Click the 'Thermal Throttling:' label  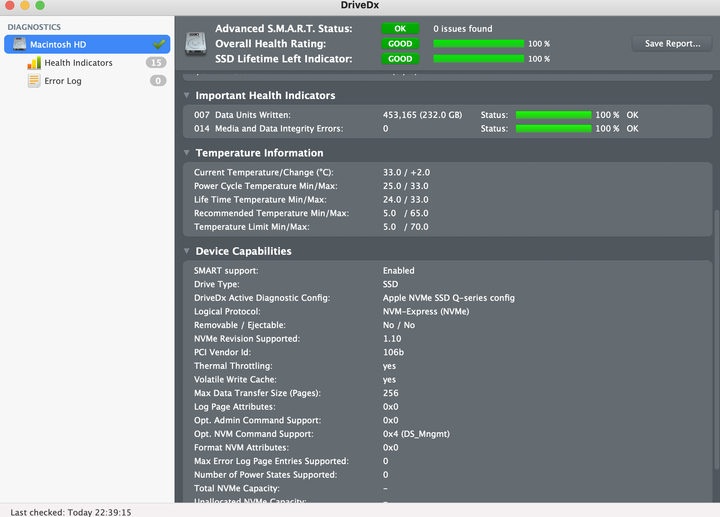pos(233,366)
